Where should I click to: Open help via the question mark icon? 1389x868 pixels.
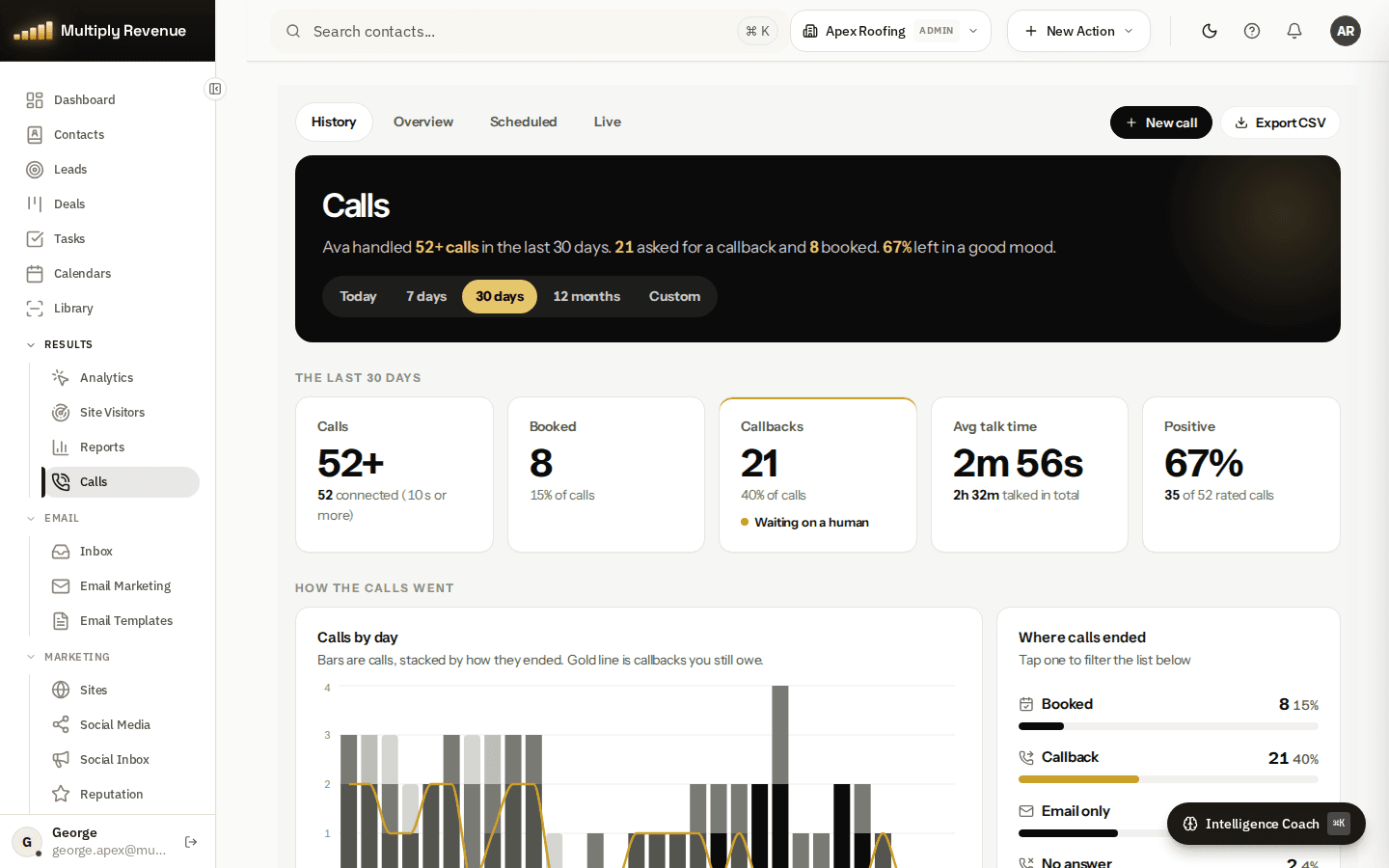tap(1252, 31)
